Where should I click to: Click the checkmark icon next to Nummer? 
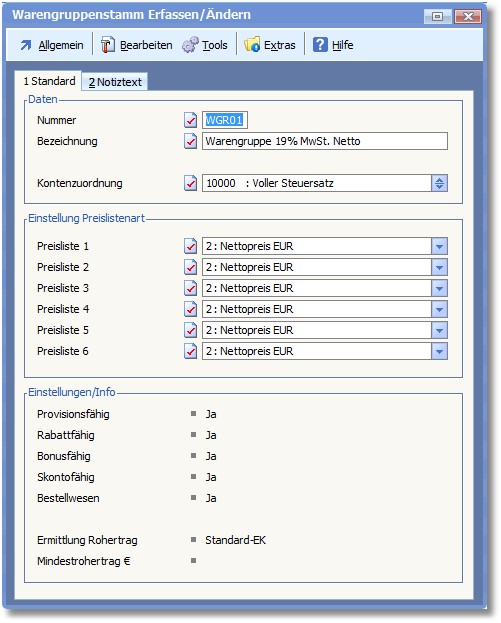coord(190,120)
